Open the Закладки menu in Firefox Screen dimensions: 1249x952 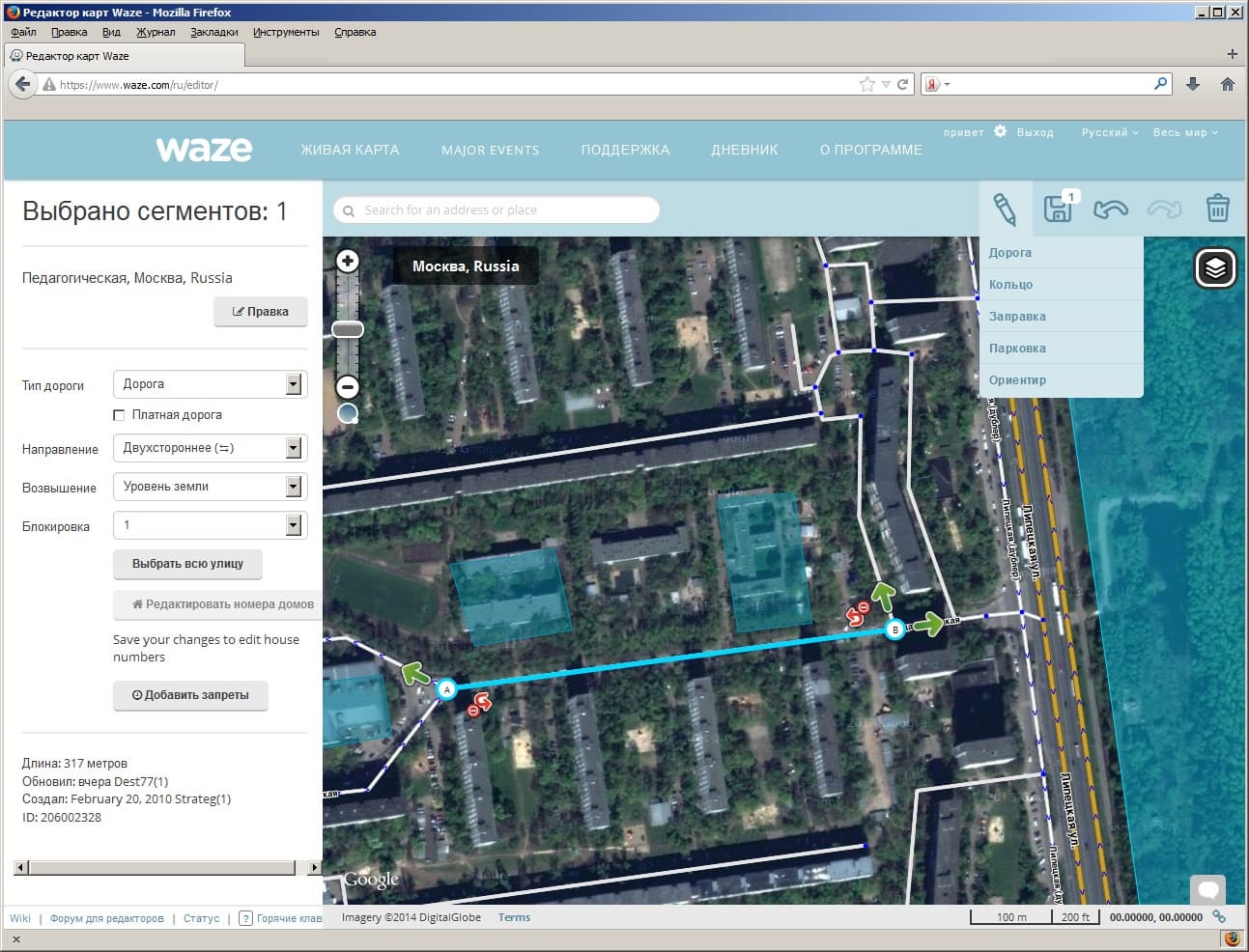[x=213, y=32]
